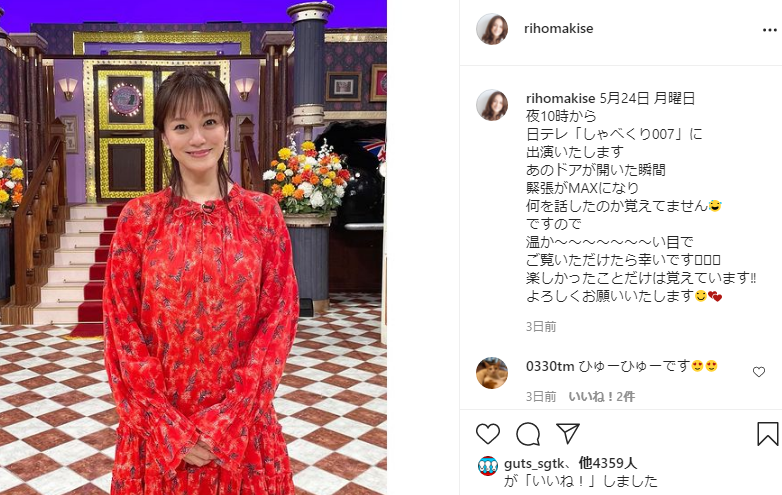
Task: Click rihomakise username in the caption
Action: click(561, 98)
